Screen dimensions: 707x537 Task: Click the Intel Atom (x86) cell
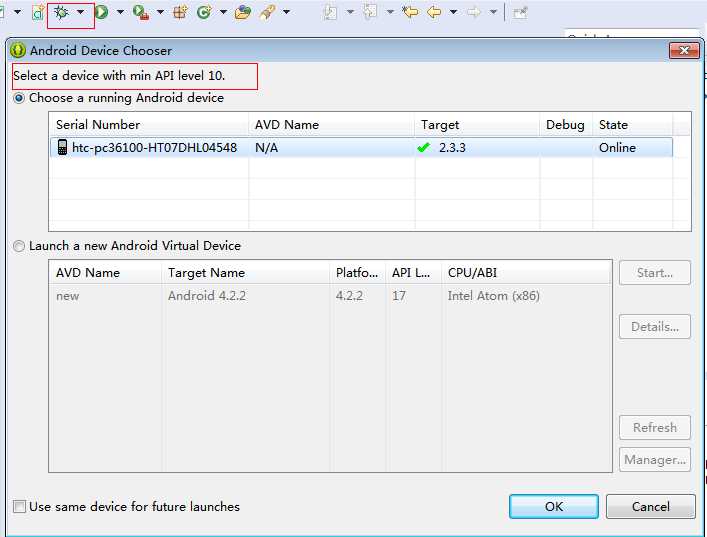(x=493, y=296)
